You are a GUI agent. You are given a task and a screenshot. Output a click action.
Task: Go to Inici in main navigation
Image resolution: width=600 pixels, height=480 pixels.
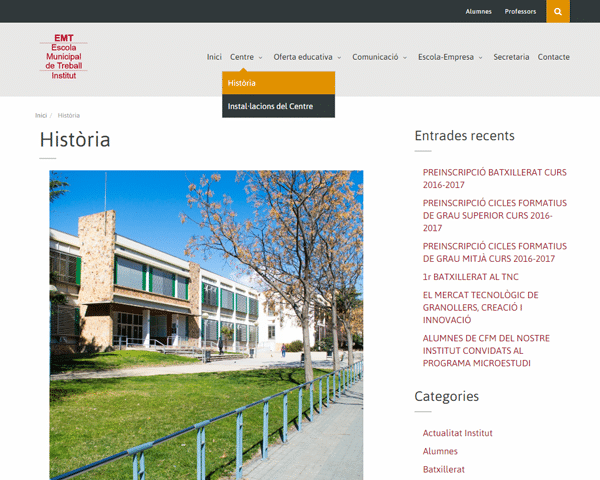(214, 57)
